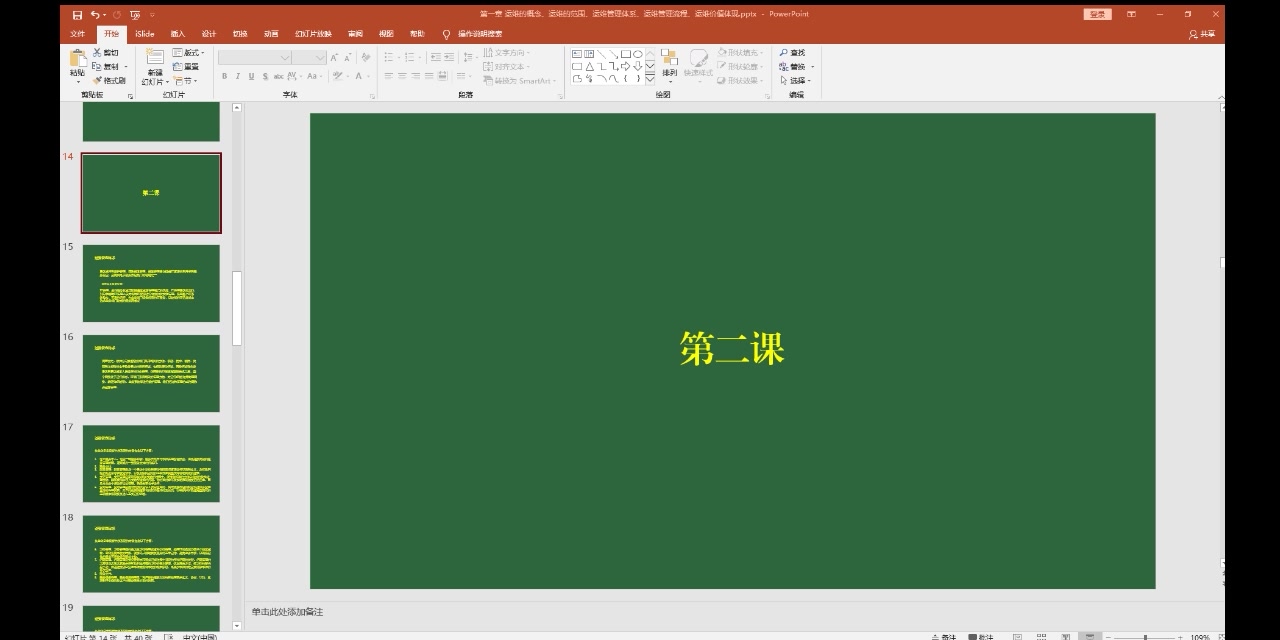Activate the Format Painter (格式刷)
The width and height of the screenshot is (1280, 640).
[x=109, y=80]
